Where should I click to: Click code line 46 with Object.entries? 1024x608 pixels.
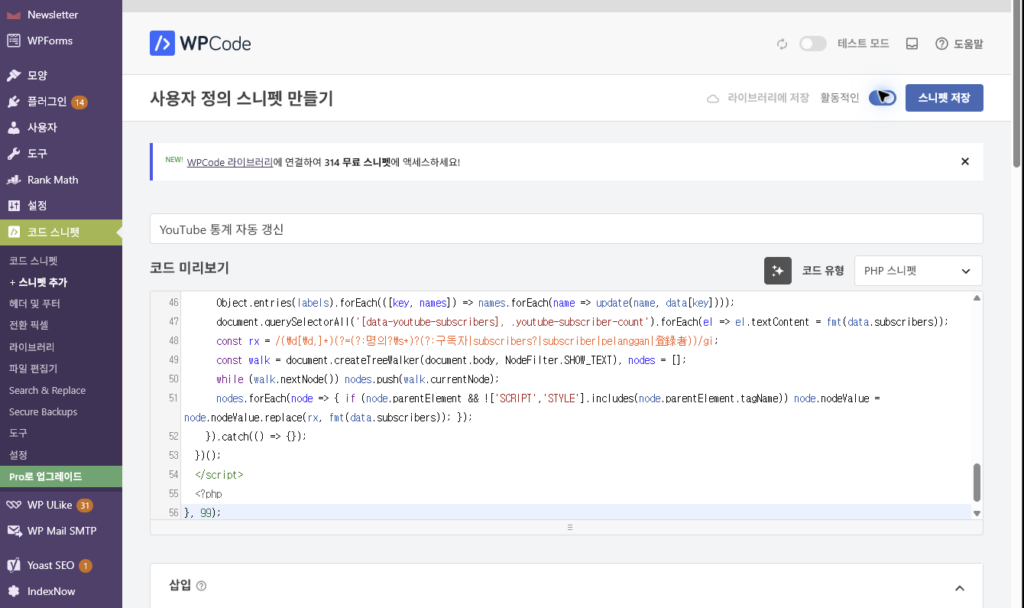(x=475, y=302)
